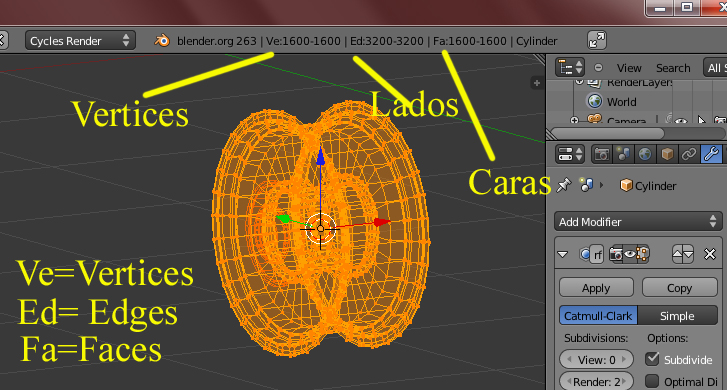Click the Outliner bottom-left corner split widget

[552, 134]
